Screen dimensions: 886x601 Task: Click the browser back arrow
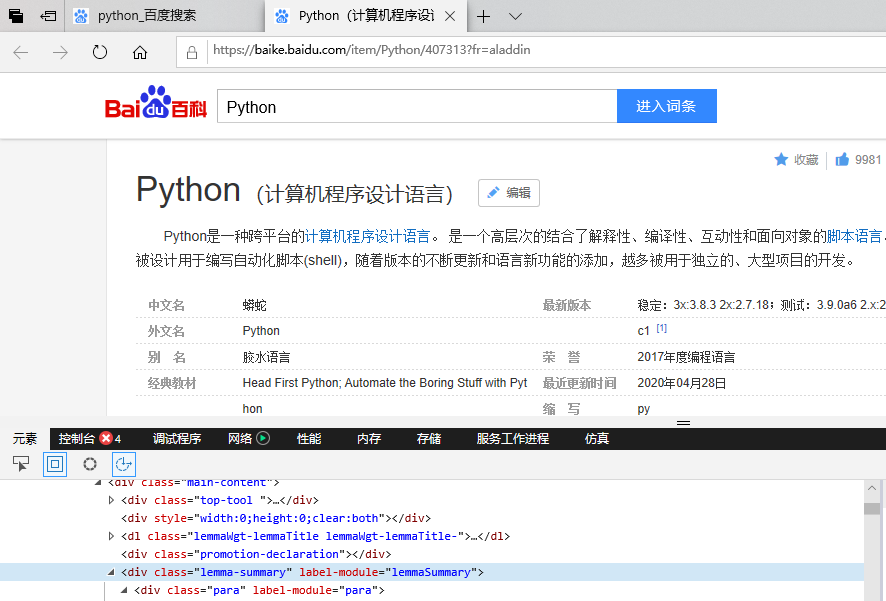click(21, 53)
